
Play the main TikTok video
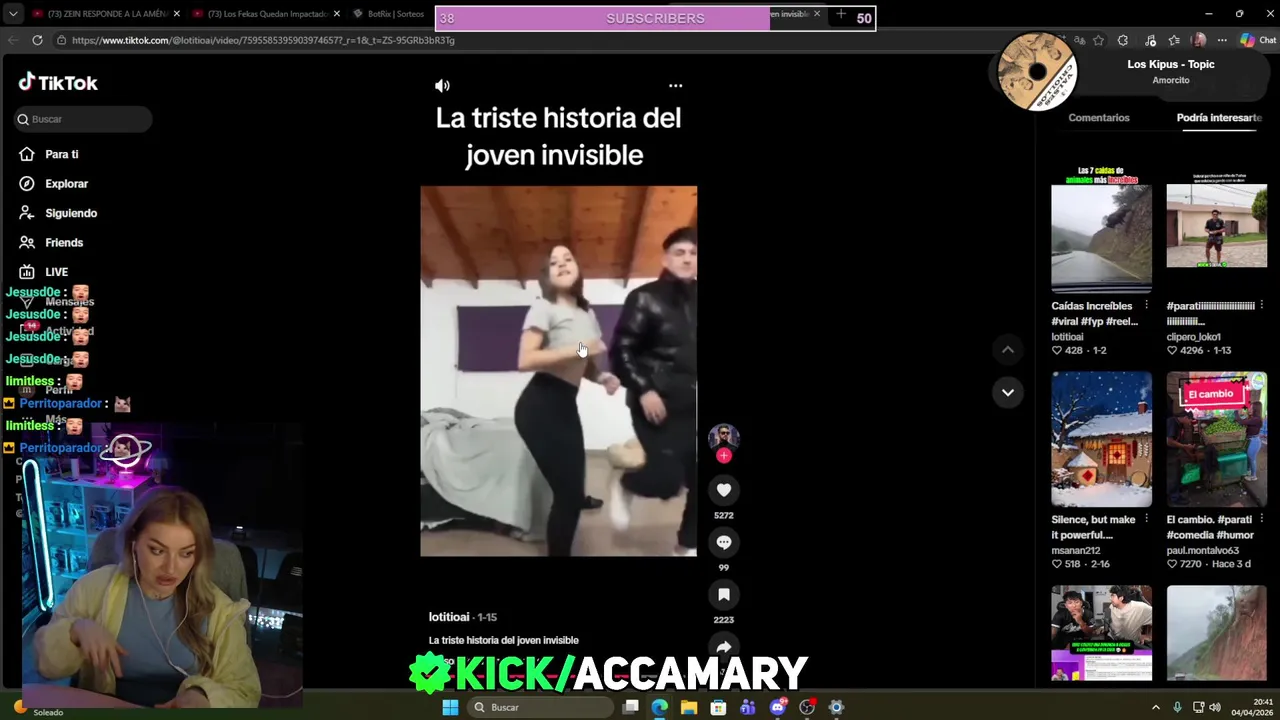[558, 371]
